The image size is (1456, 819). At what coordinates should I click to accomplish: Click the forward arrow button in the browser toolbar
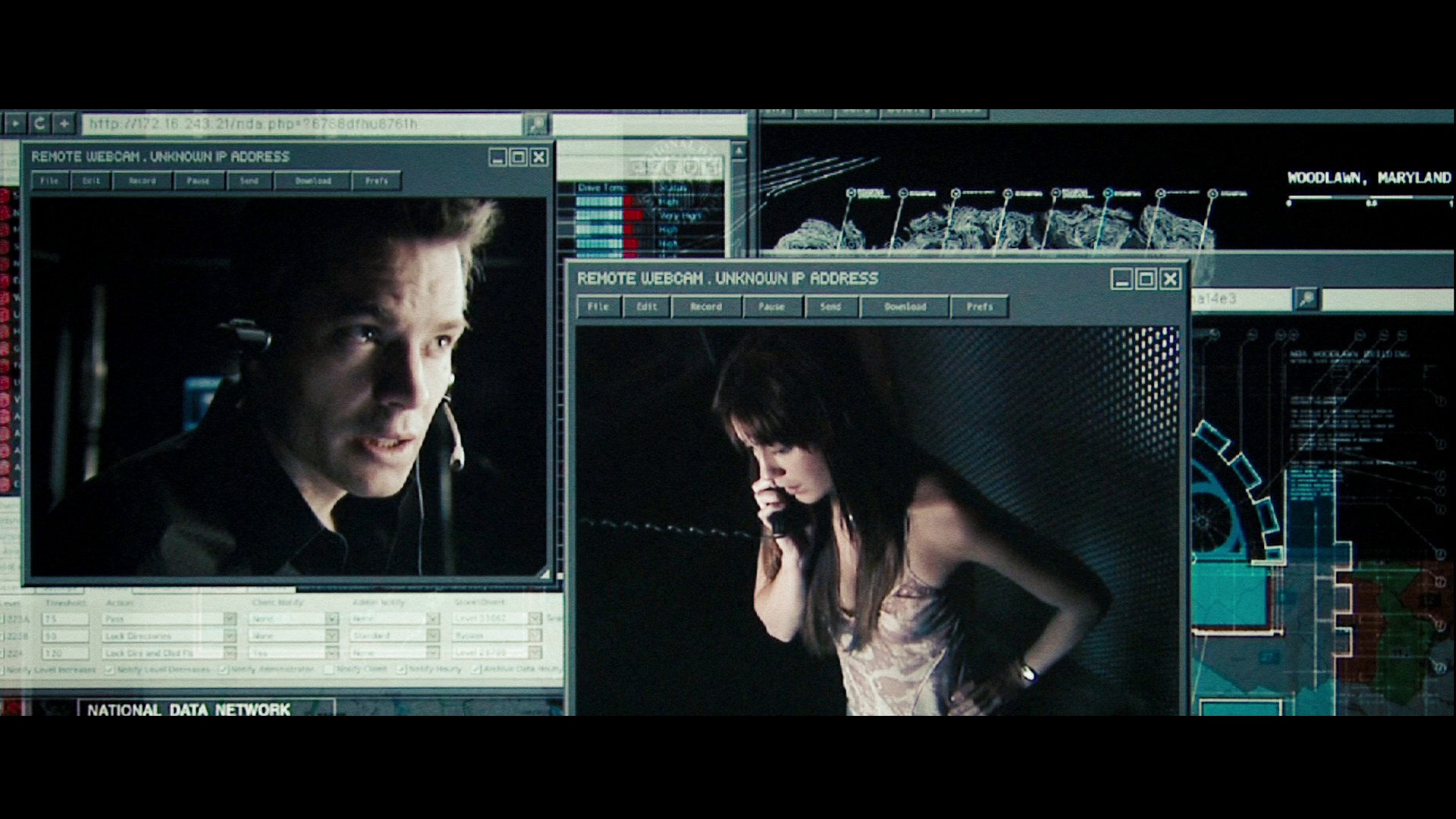point(16,123)
